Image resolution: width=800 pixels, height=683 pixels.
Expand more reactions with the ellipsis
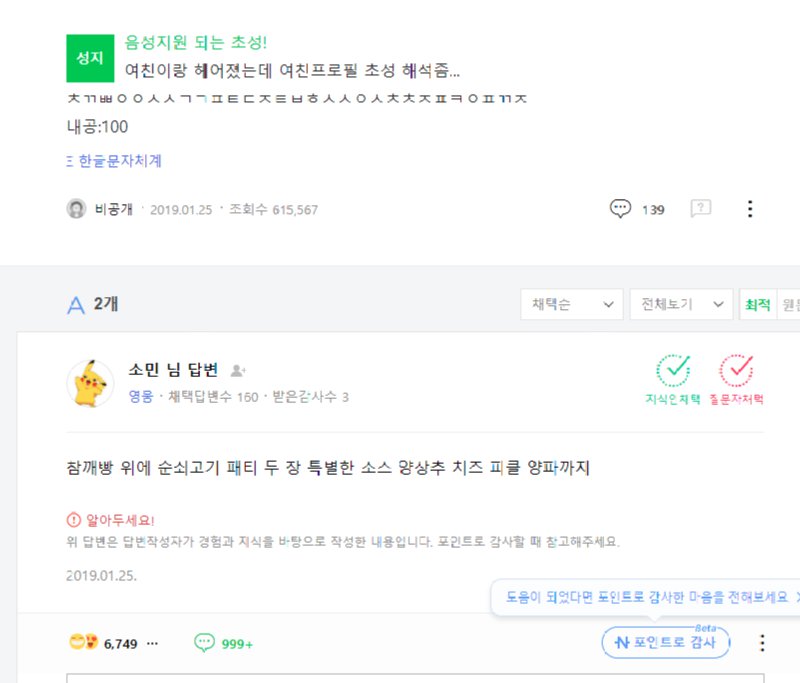pos(152,643)
